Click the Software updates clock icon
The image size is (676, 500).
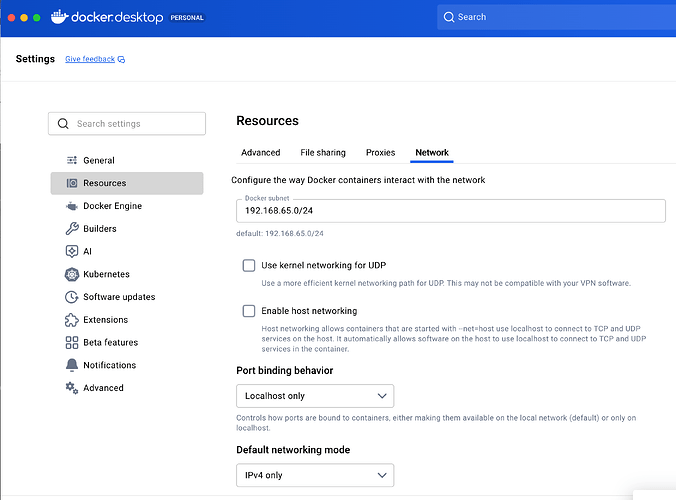(72, 297)
